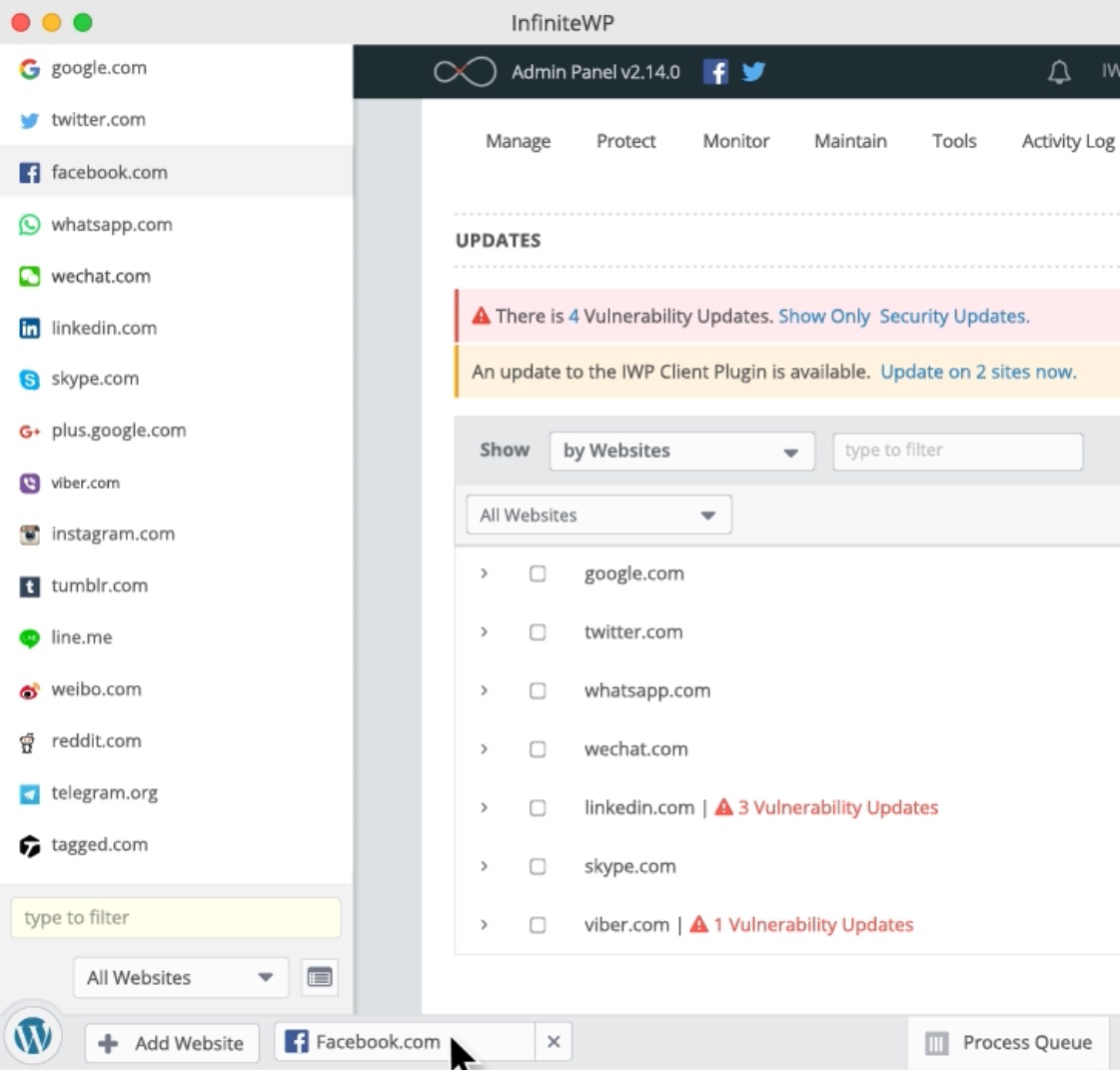The width and height of the screenshot is (1120, 1070).
Task: Click the Tumblr favicon in sidebar
Action: pyautogui.click(x=29, y=586)
